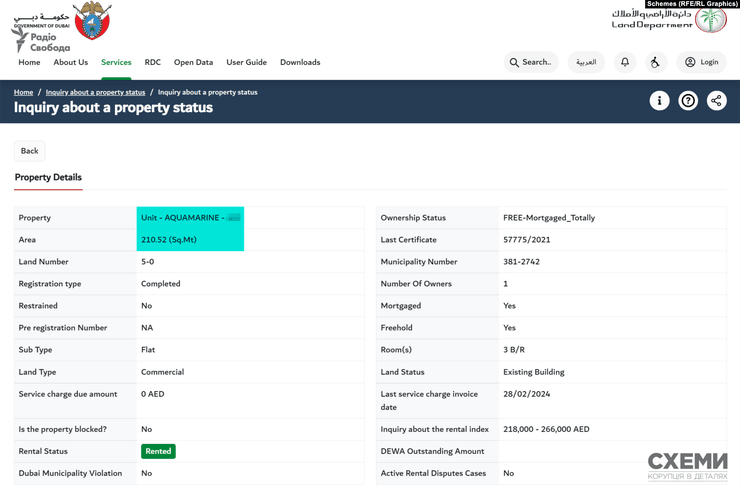
Task: Open the RDC menu item
Action: pos(152,62)
